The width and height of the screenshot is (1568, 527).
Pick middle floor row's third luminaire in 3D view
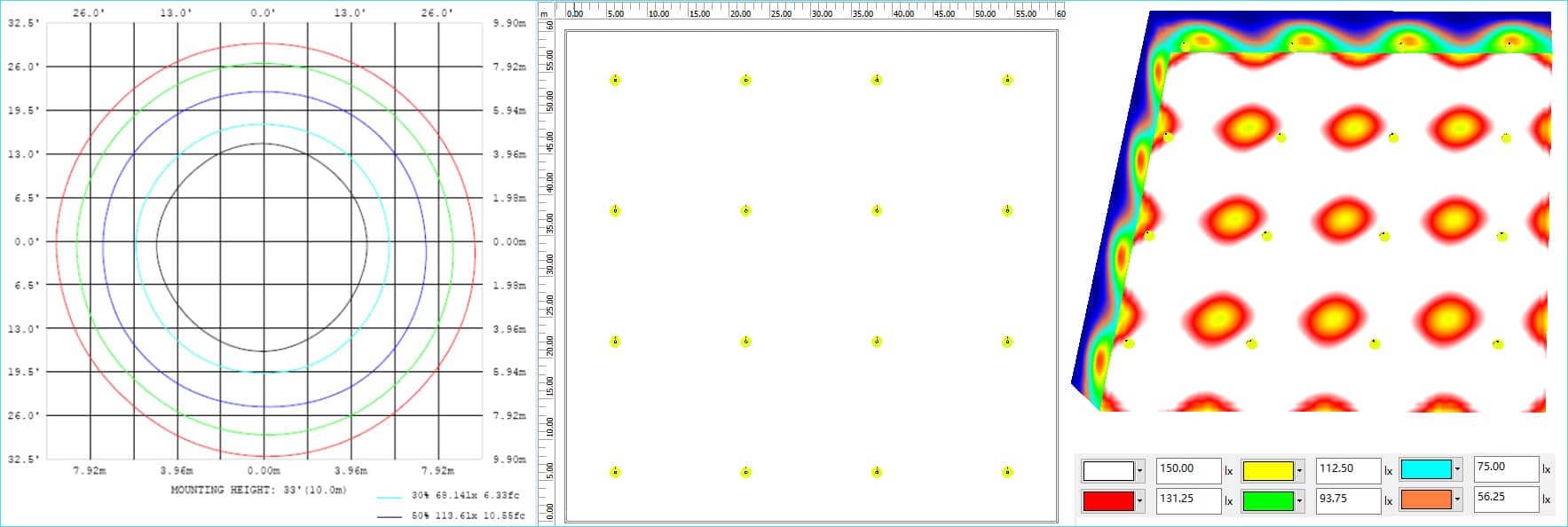coord(1384,236)
